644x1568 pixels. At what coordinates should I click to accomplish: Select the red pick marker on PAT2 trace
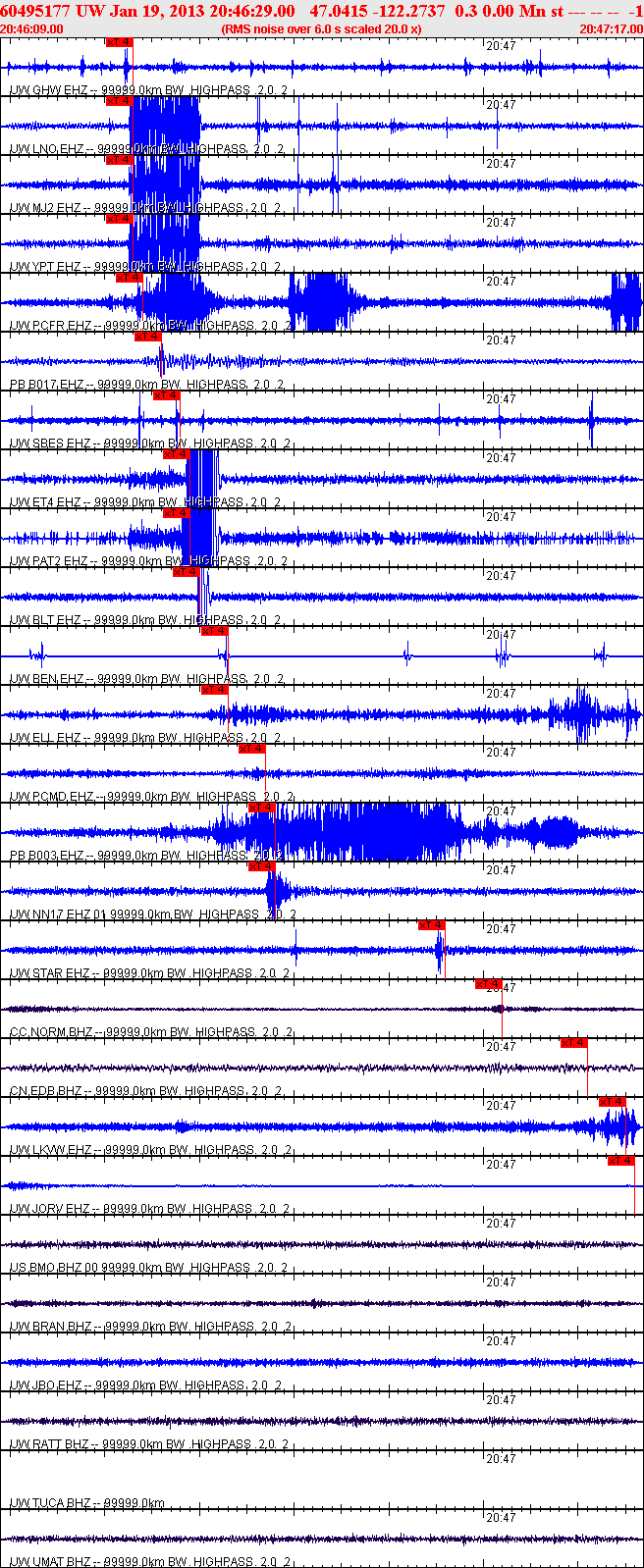[x=176, y=513]
